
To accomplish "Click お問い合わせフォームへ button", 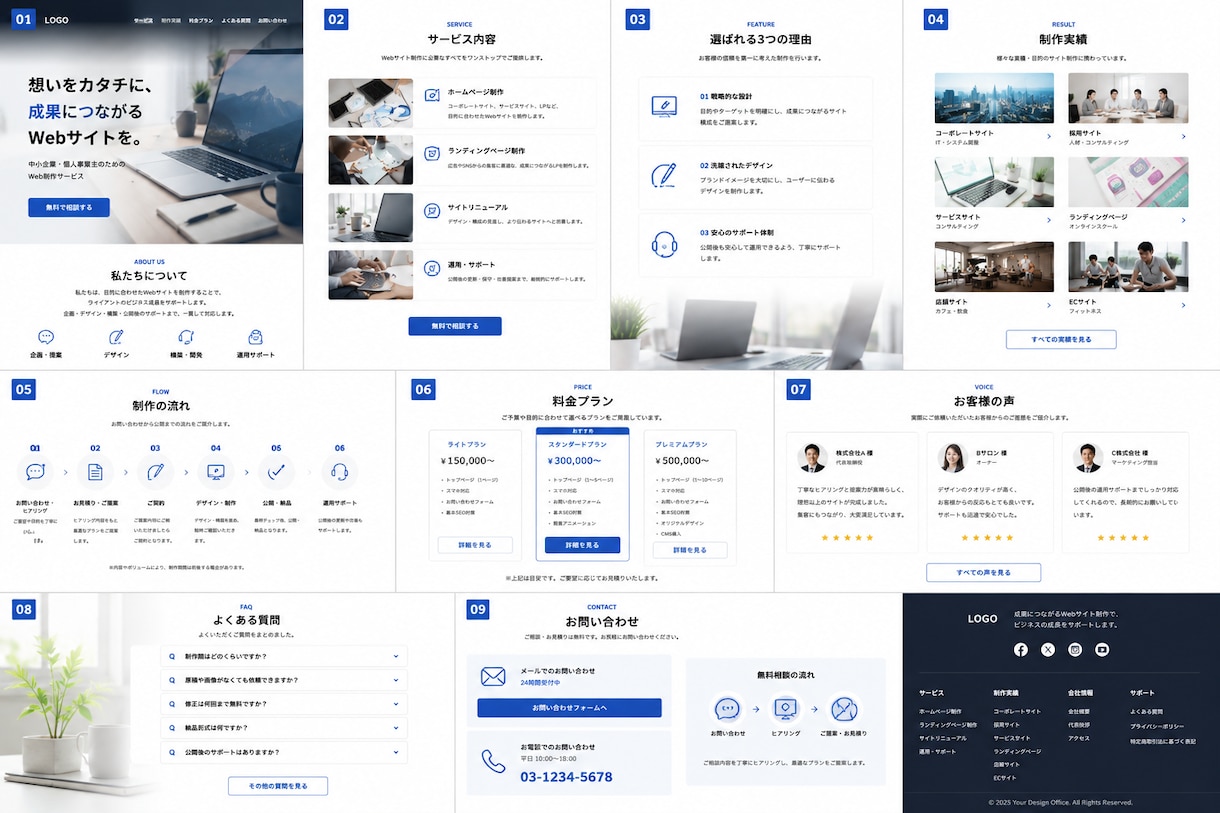I will (569, 708).
